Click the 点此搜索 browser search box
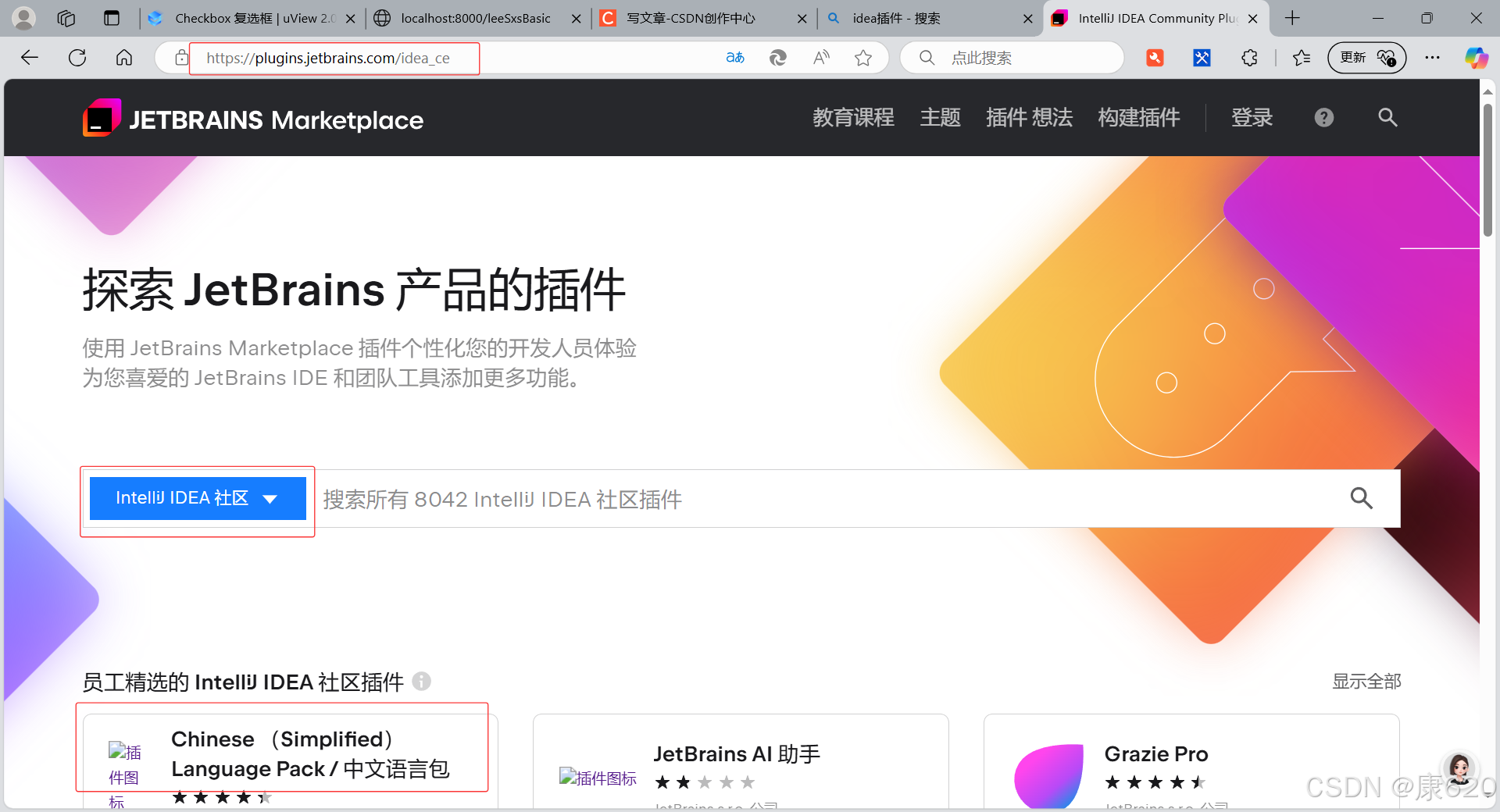 pos(1012,58)
